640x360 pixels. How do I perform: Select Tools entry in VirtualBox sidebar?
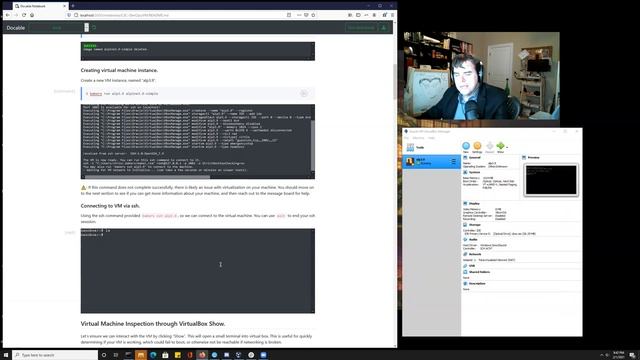pos(431,147)
